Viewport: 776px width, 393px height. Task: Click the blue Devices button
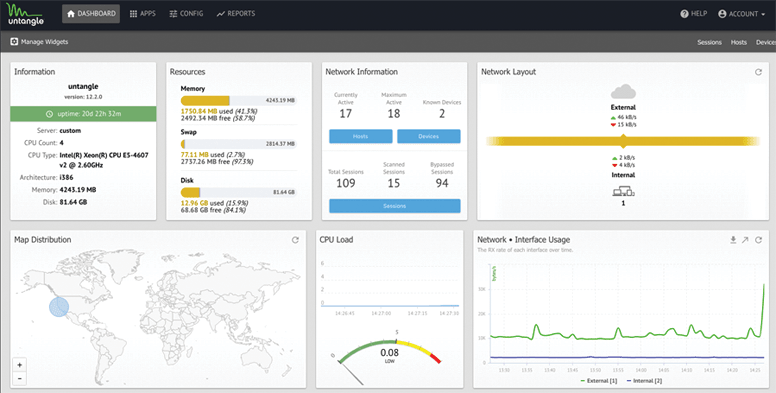click(x=429, y=137)
